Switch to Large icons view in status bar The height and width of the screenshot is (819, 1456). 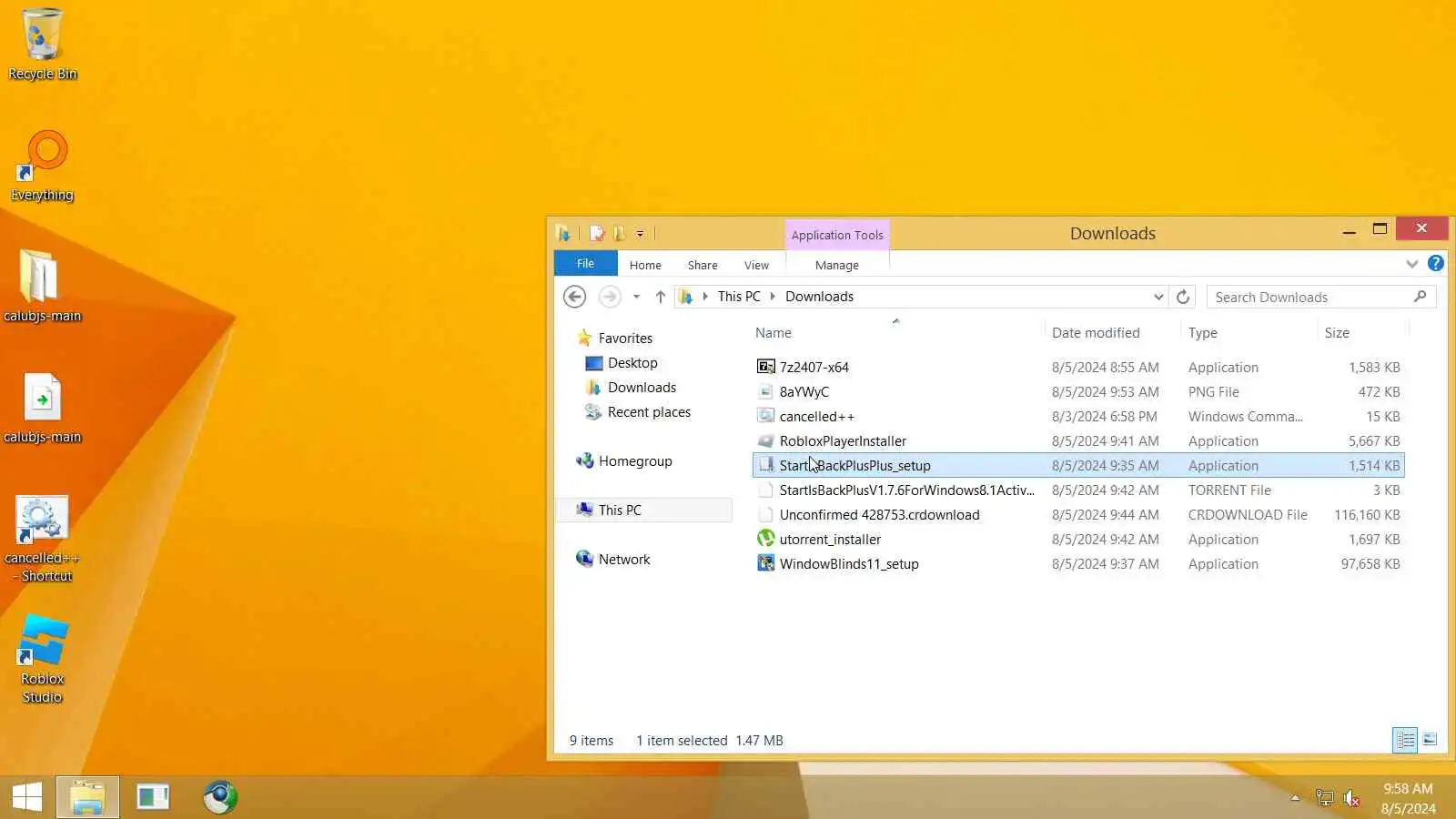pos(1430,740)
